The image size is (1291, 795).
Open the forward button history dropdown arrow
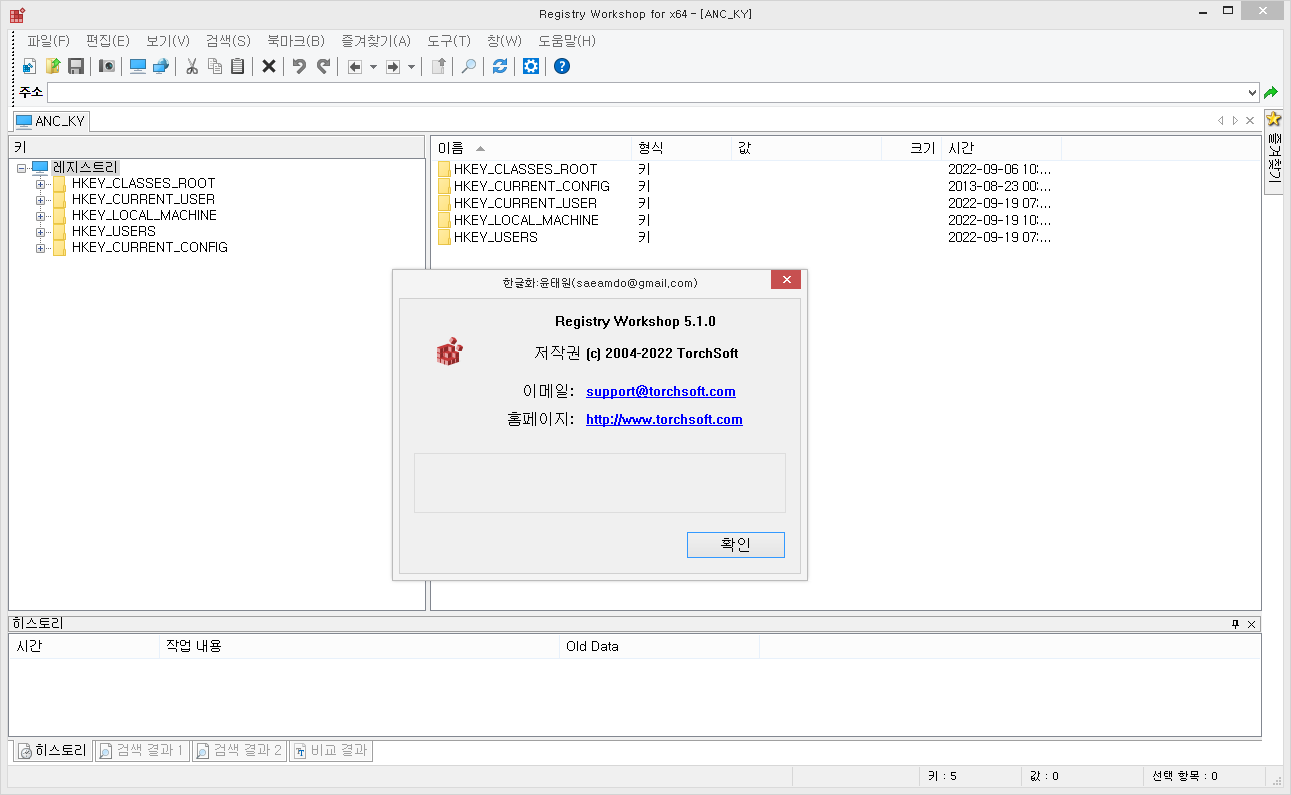[x=411, y=67]
